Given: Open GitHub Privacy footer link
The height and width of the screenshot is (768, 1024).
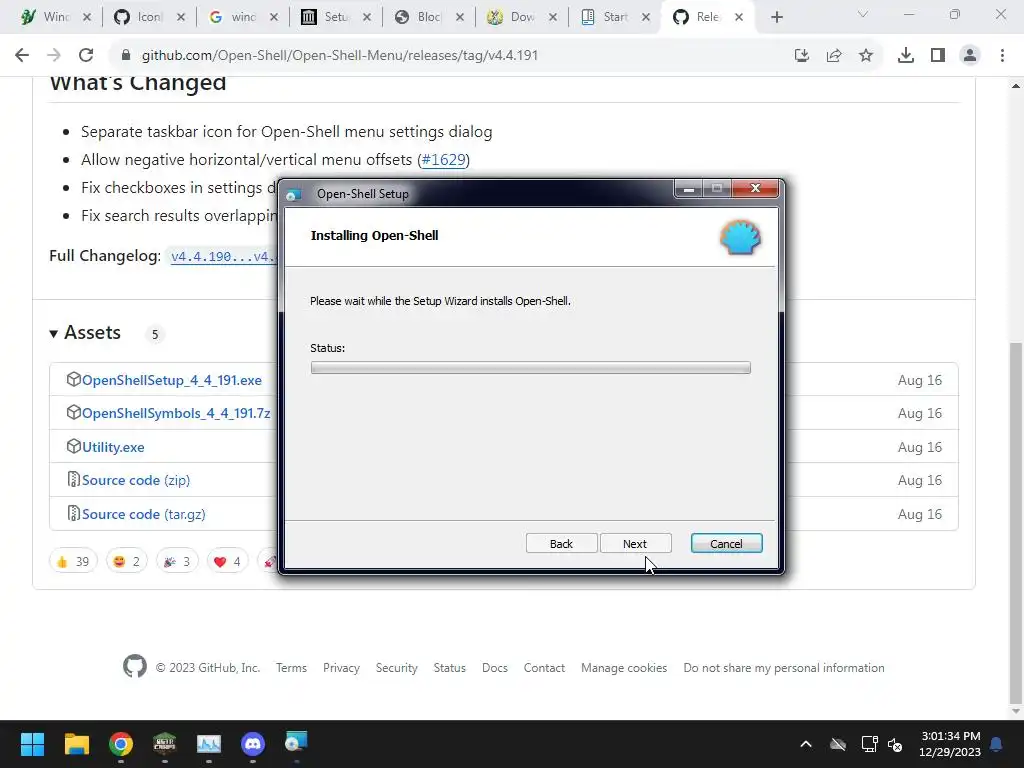Looking at the screenshot, I should [x=341, y=667].
